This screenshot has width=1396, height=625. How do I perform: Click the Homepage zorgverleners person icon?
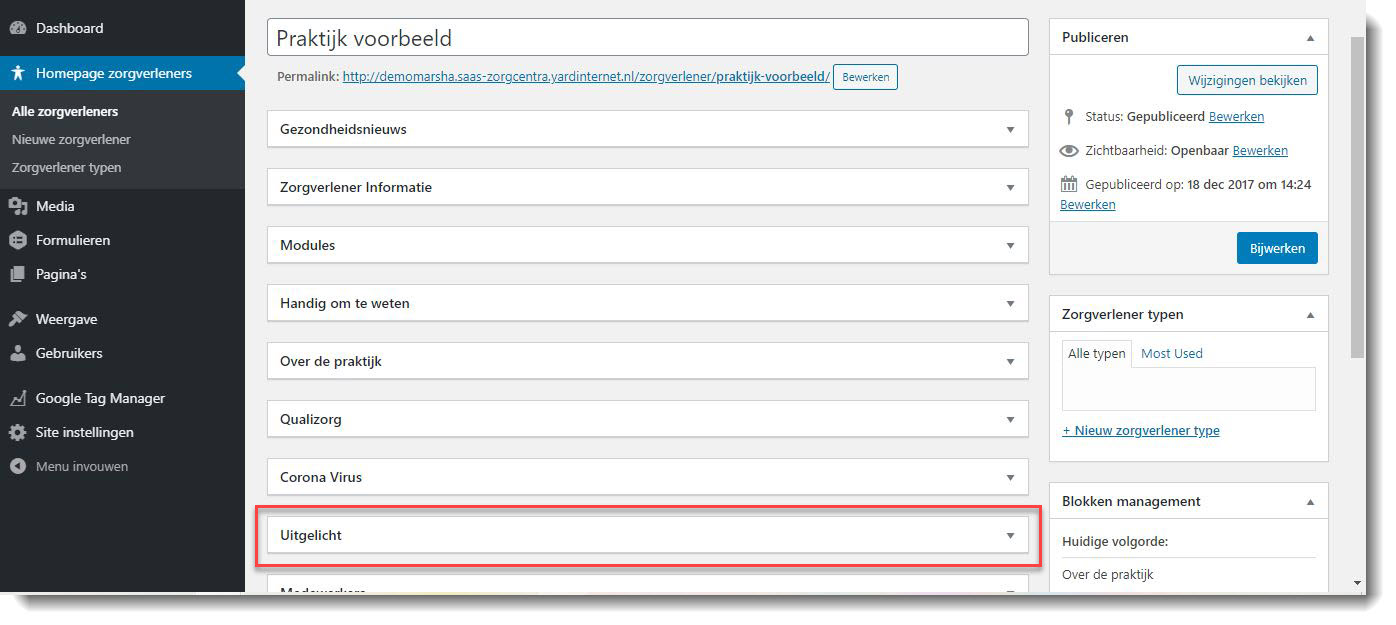pos(17,73)
